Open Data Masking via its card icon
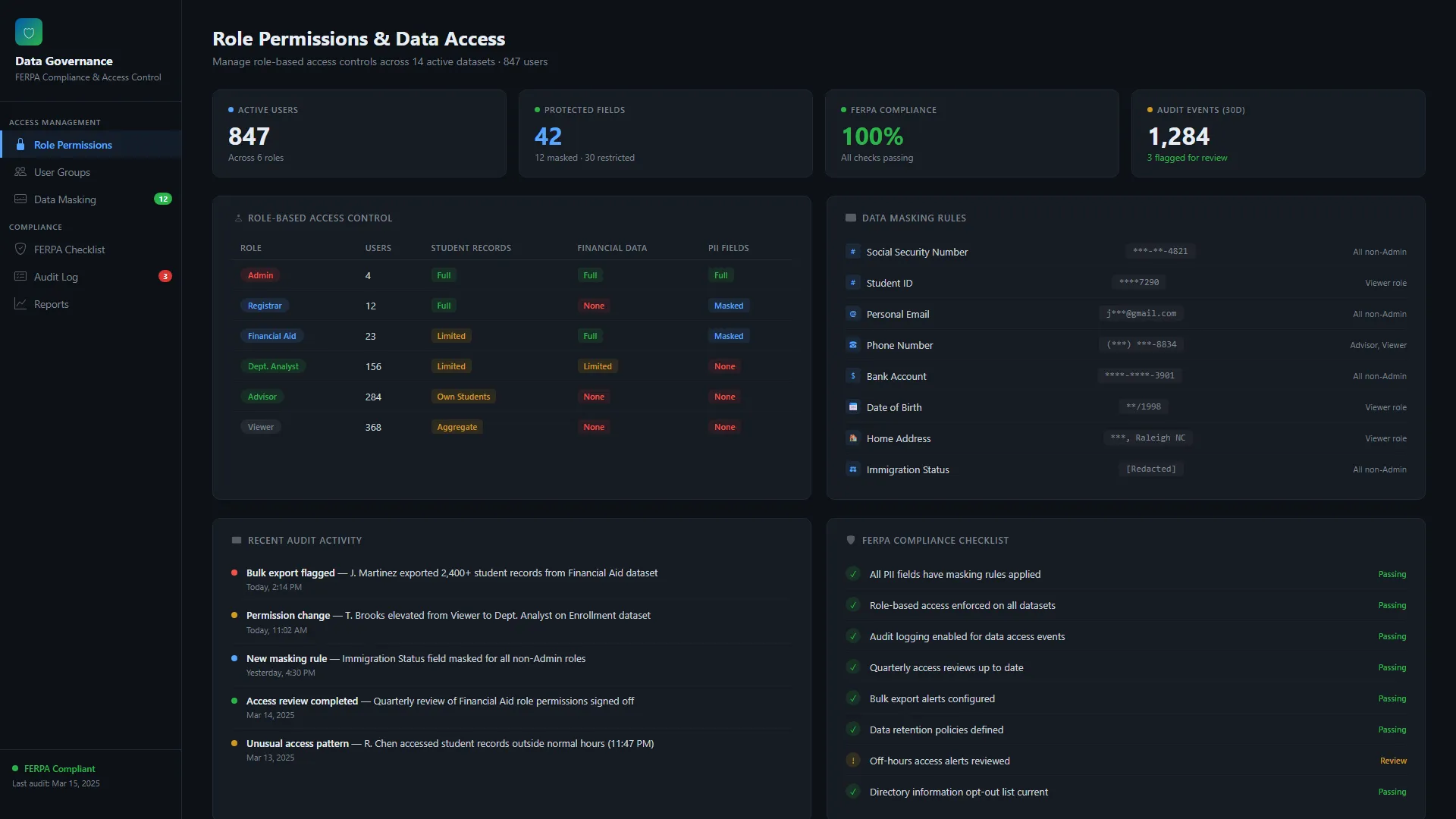The height and width of the screenshot is (819, 1456). click(20, 199)
